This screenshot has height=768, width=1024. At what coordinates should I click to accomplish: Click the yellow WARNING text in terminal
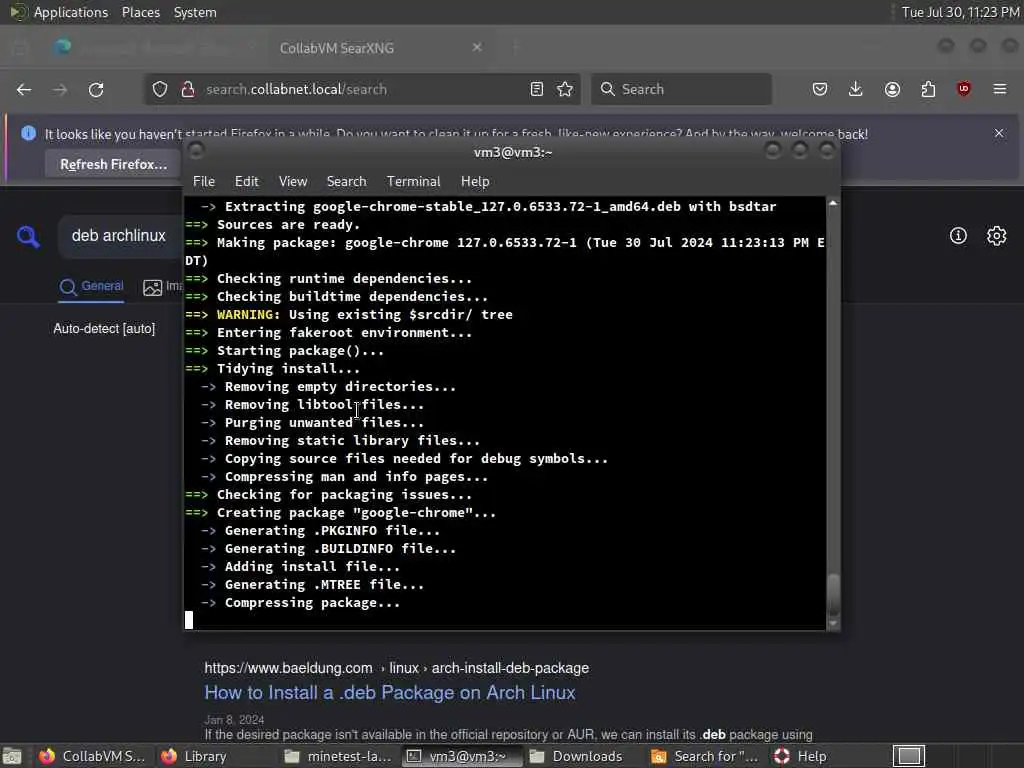click(248, 315)
